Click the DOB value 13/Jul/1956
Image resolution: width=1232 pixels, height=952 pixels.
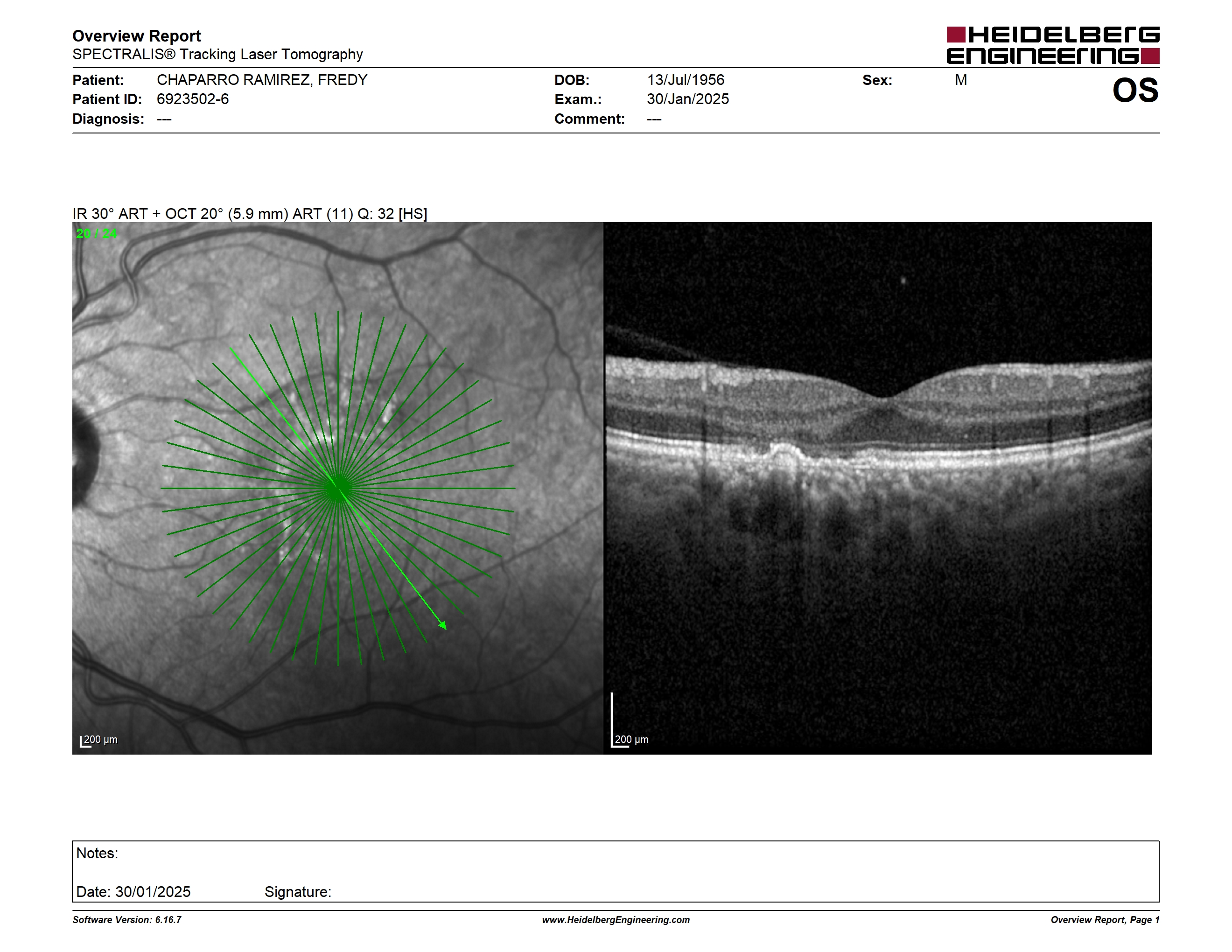[x=686, y=80]
